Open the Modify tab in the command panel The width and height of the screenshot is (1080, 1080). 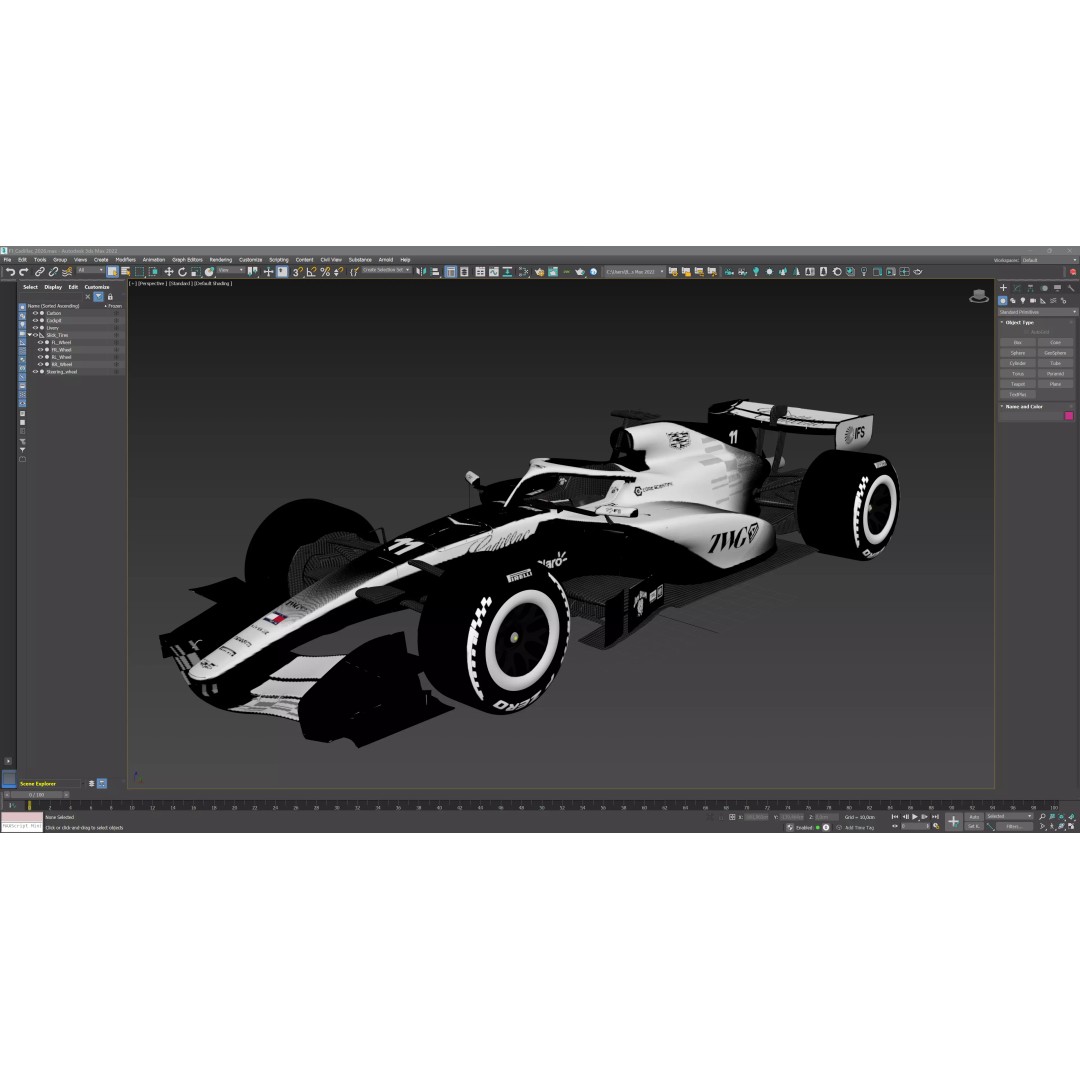pos(1017,288)
